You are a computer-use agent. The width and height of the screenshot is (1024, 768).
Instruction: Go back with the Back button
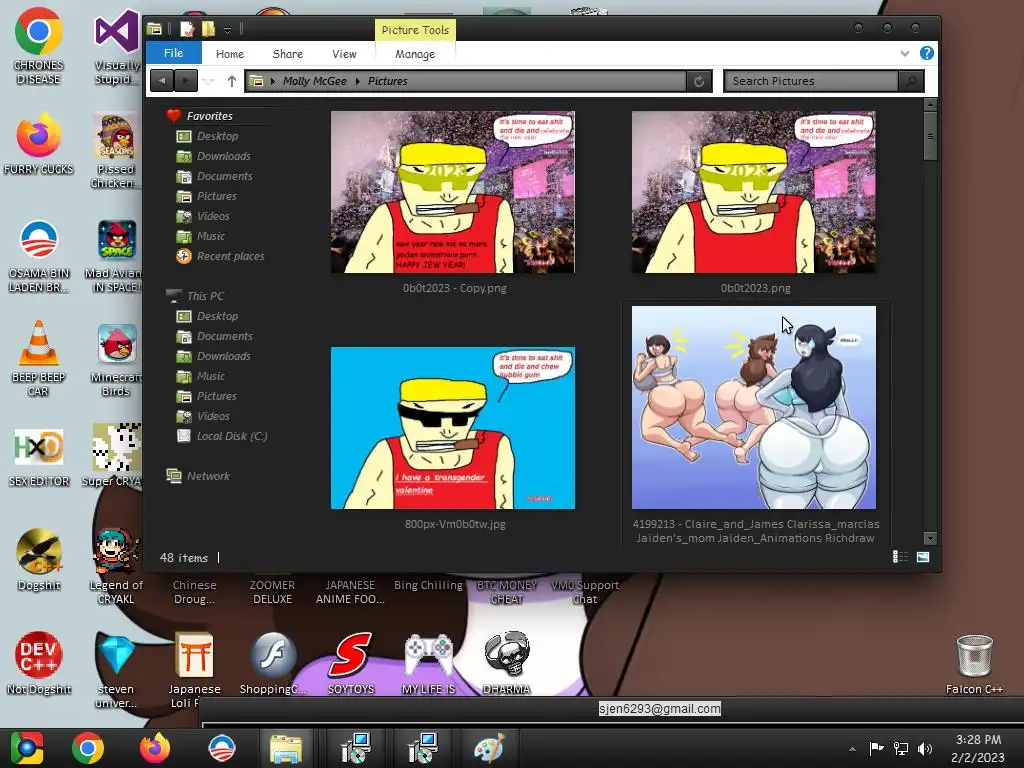(x=161, y=81)
